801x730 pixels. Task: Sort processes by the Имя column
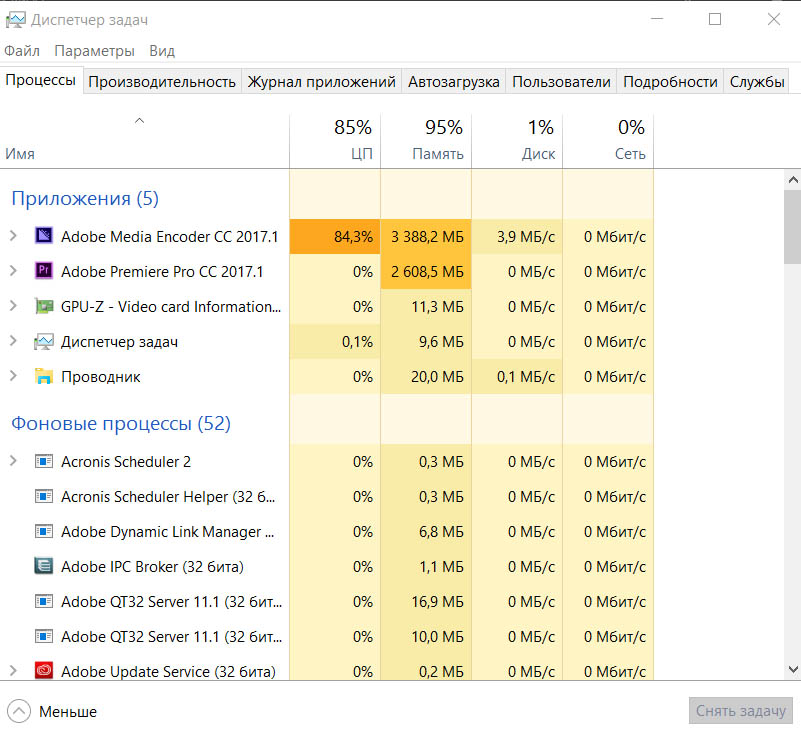pyautogui.click(x=145, y=140)
